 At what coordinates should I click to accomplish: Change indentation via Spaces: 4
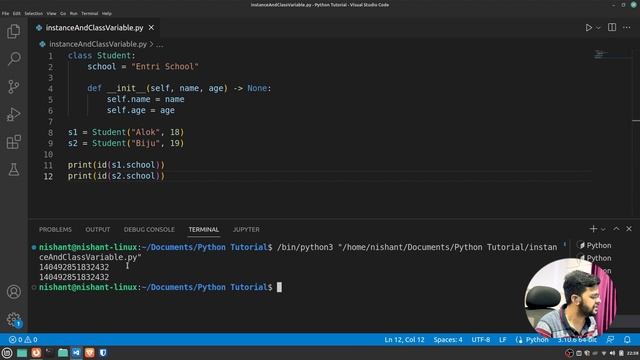pyautogui.click(x=448, y=340)
